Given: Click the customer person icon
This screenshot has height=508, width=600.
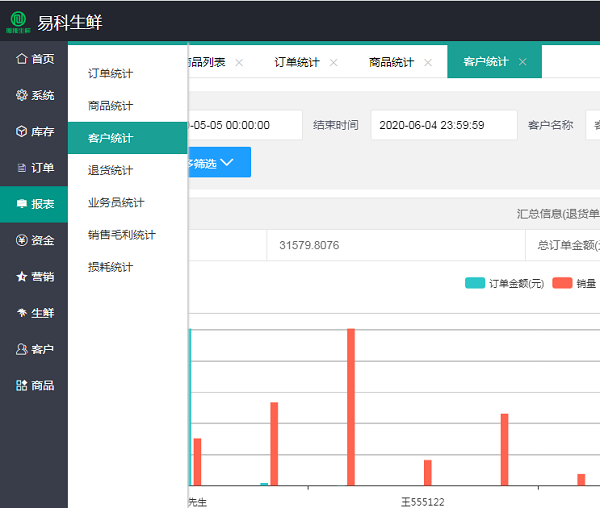Looking at the screenshot, I should [x=21, y=349].
